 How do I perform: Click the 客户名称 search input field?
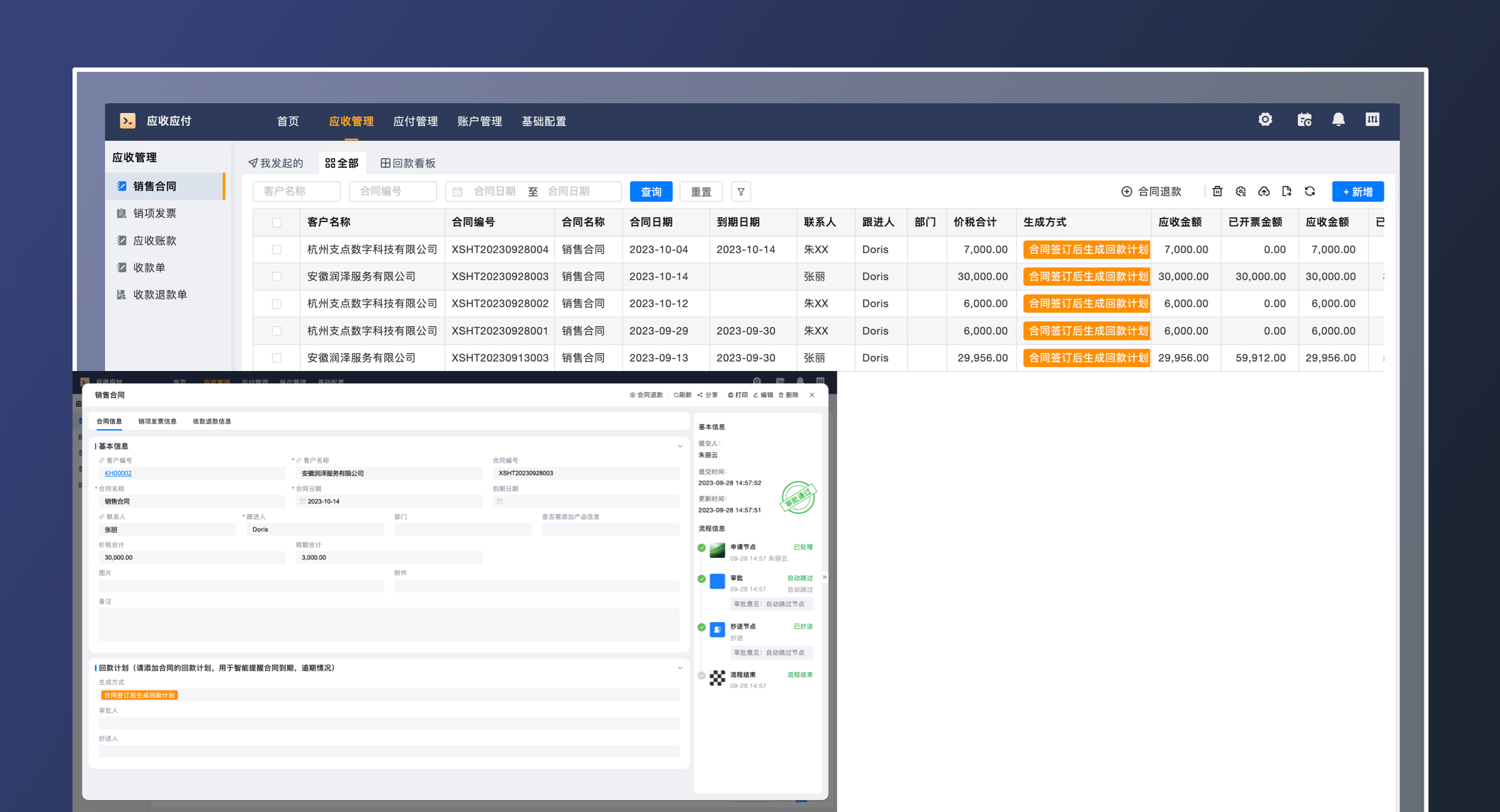[296, 191]
